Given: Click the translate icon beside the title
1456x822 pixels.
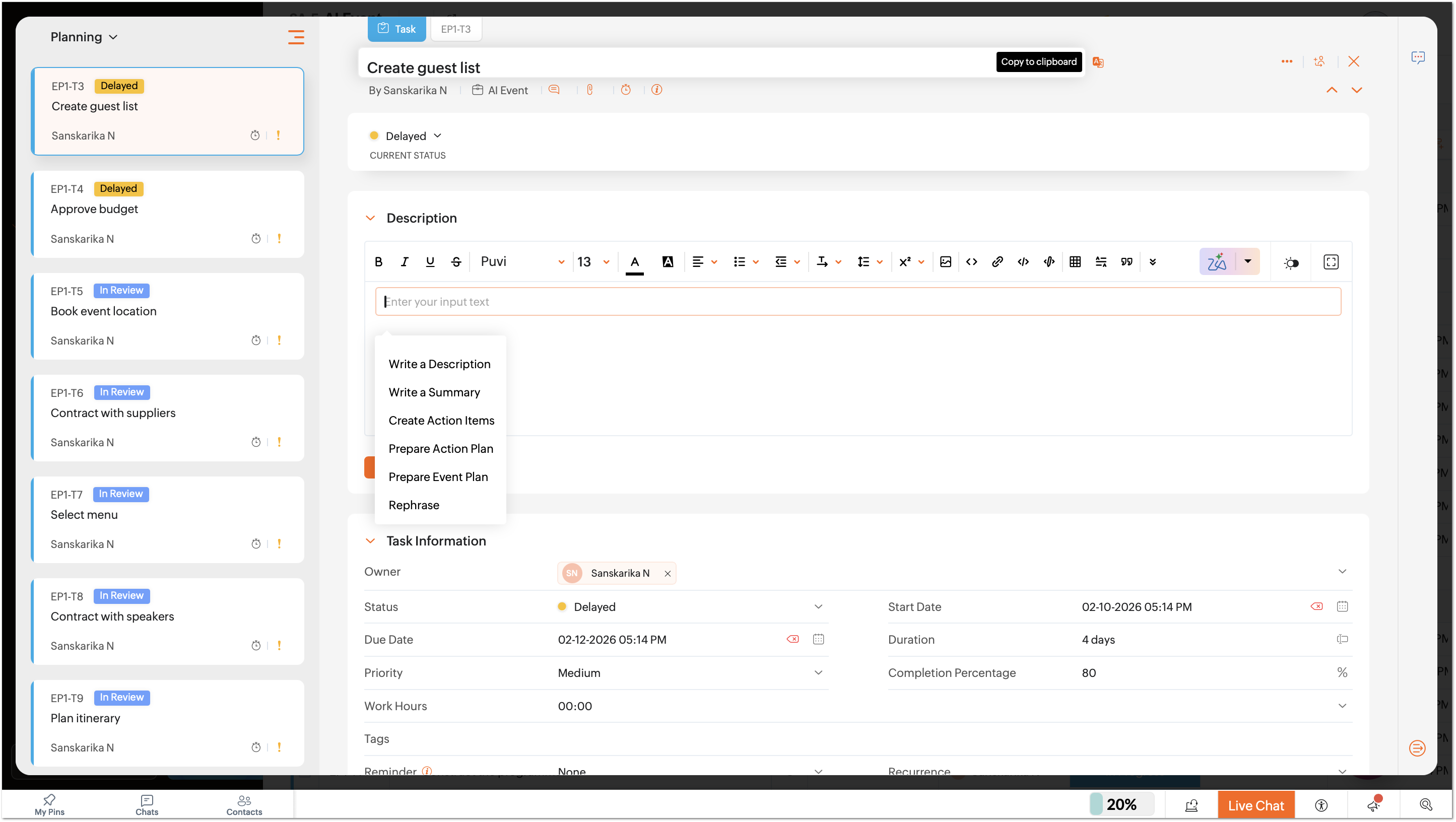Looking at the screenshot, I should (1098, 62).
